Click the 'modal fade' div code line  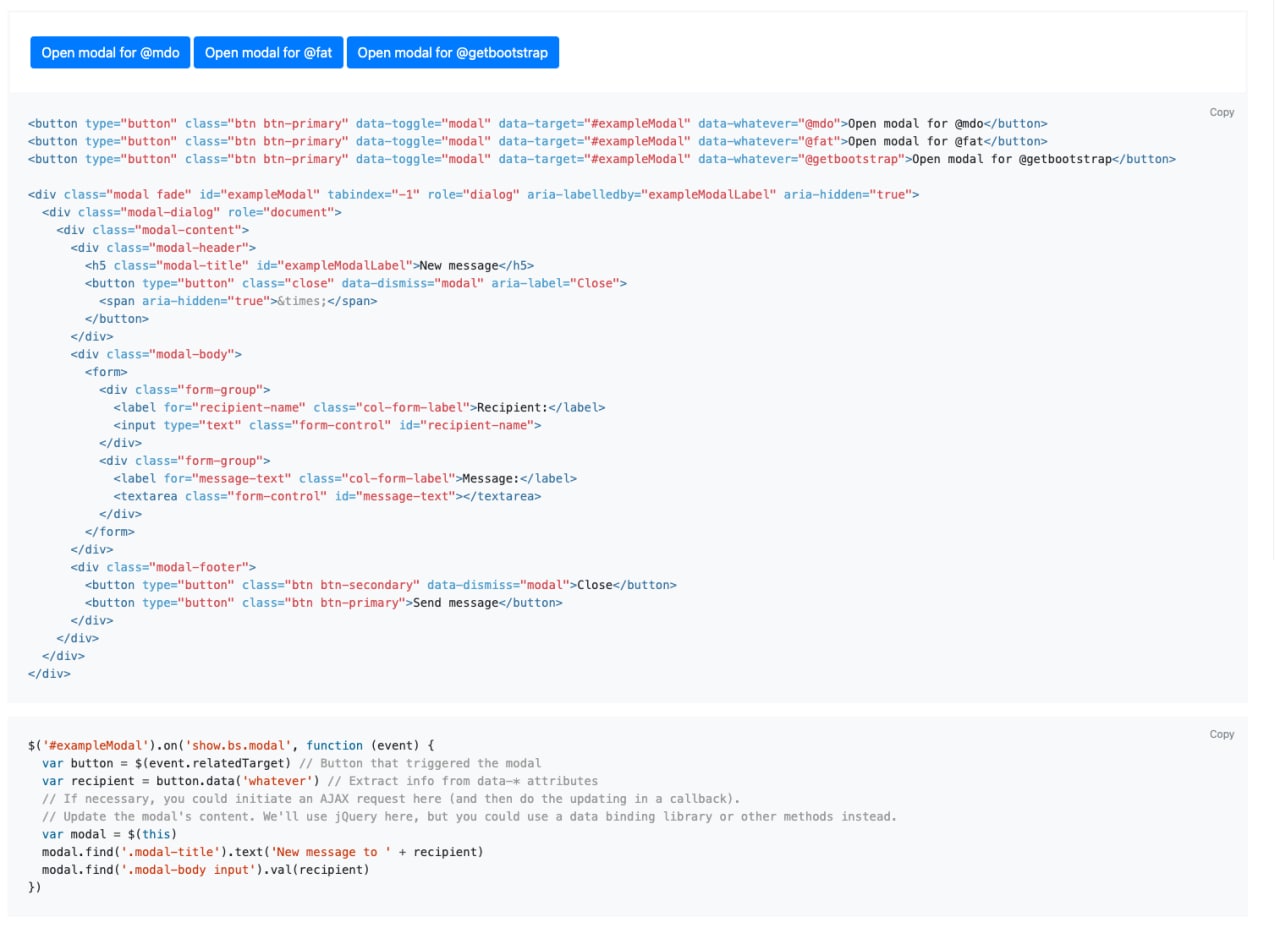tap(473, 195)
